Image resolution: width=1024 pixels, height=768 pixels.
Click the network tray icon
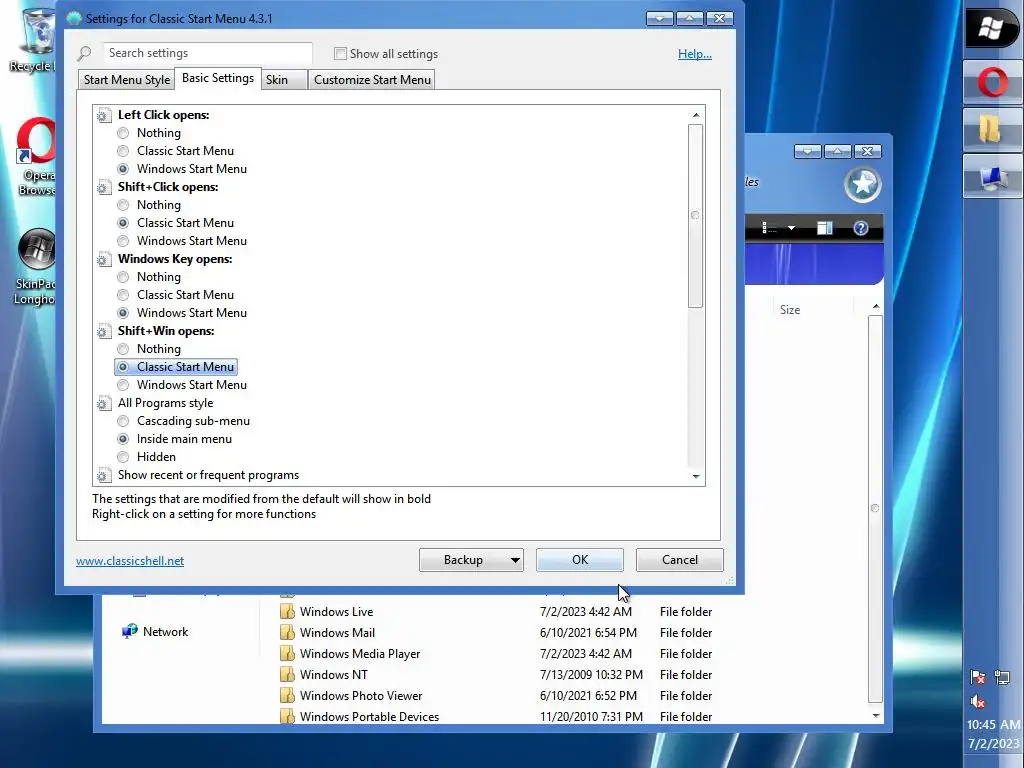point(1002,677)
